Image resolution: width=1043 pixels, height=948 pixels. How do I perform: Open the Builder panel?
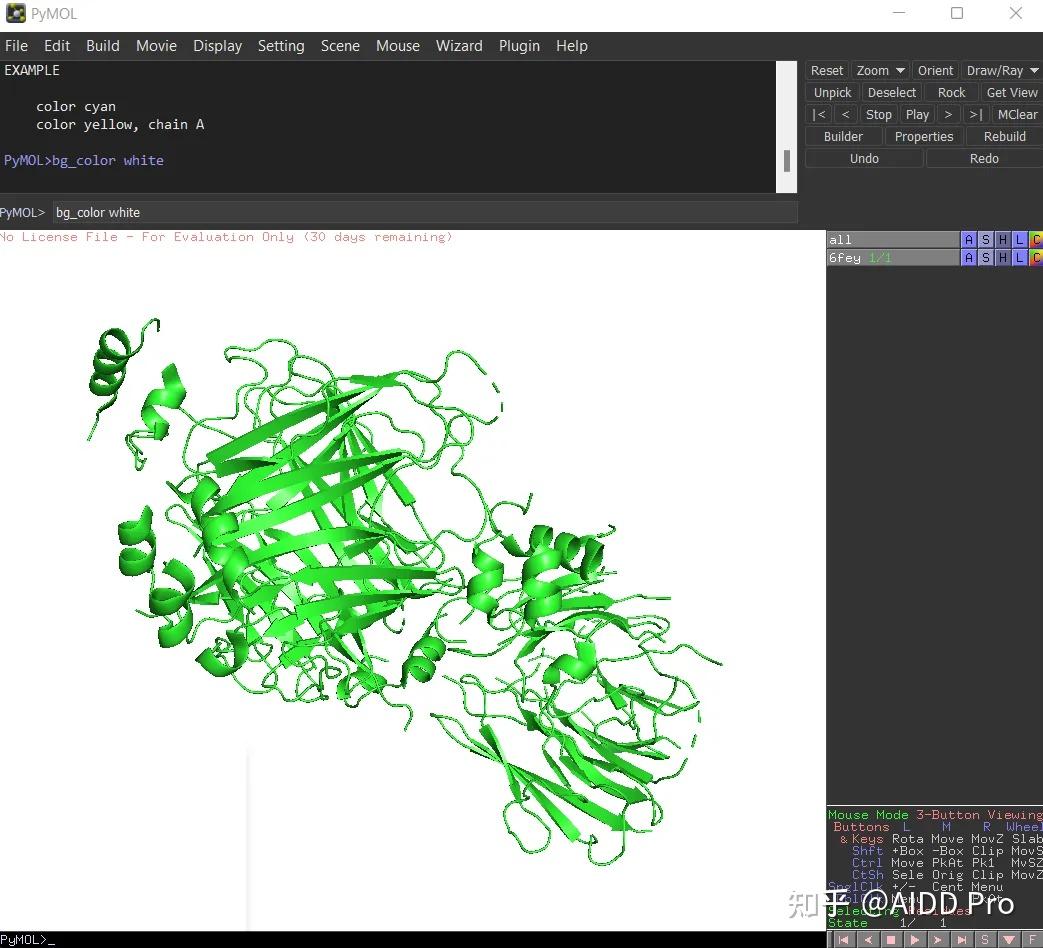(x=843, y=136)
